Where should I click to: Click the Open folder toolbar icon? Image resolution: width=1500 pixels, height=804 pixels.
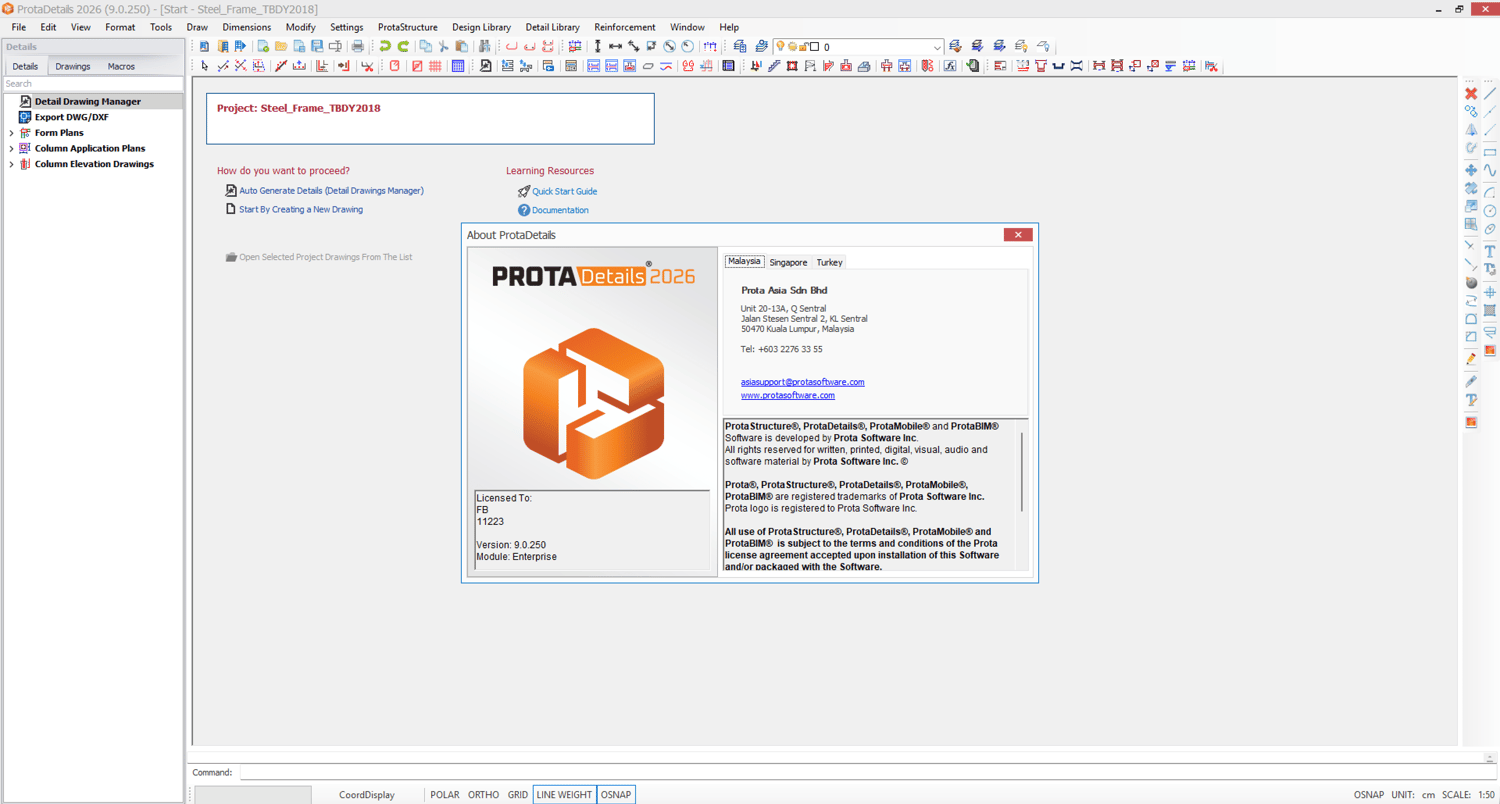pyautogui.click(x=281, y=46)
